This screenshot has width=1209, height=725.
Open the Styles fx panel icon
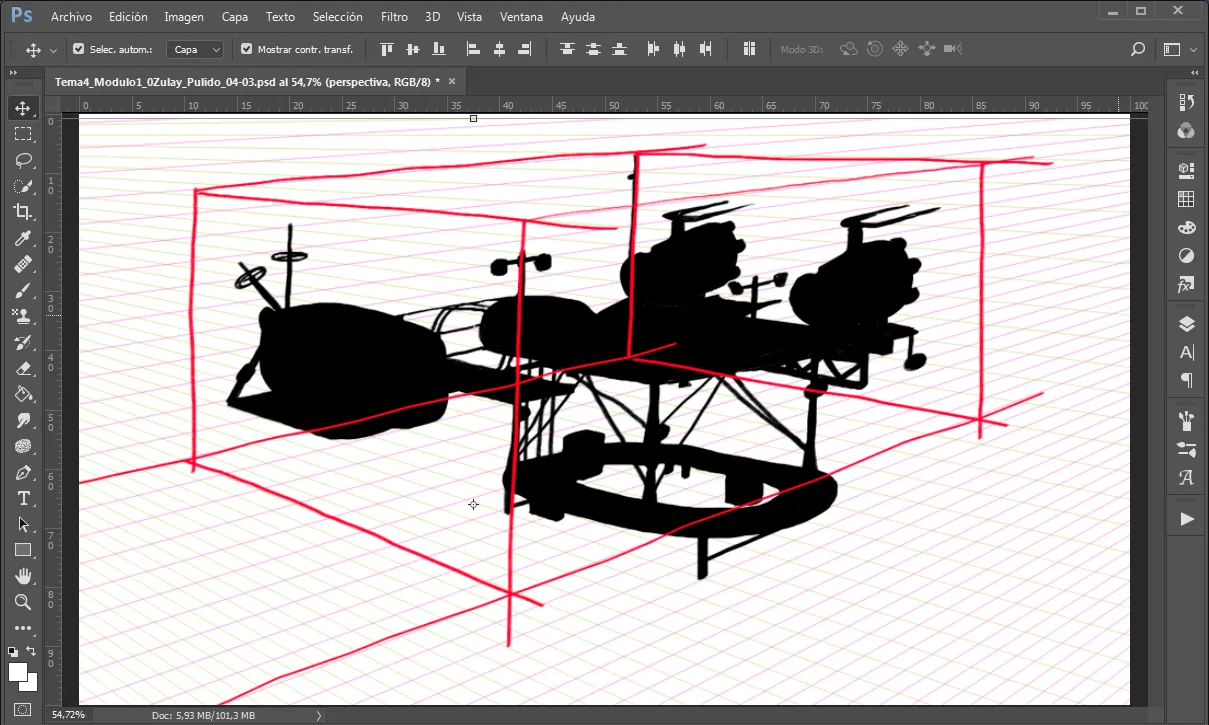1187,285
